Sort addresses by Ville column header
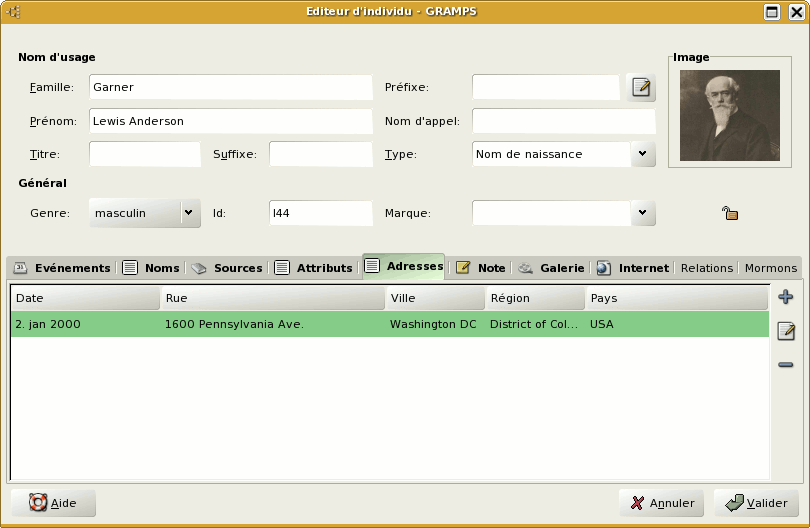This screenshot has height=528, width=810. click(x=435, y=298)
